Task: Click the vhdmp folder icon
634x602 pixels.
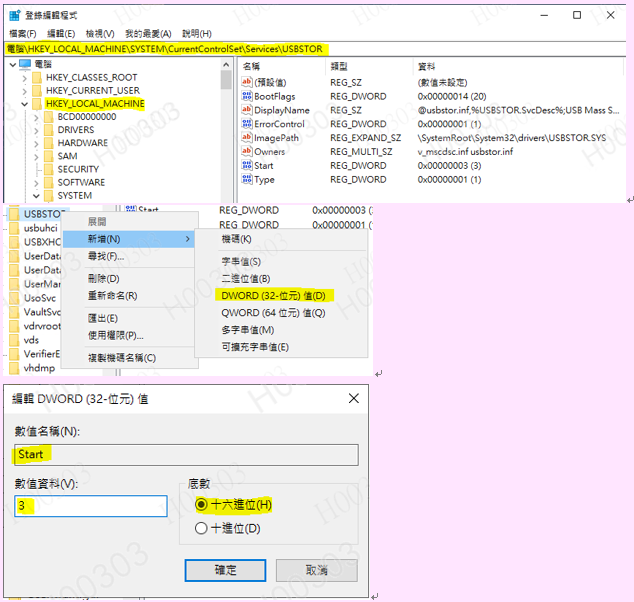Action: pyautogui.click(x=14, y=368)
